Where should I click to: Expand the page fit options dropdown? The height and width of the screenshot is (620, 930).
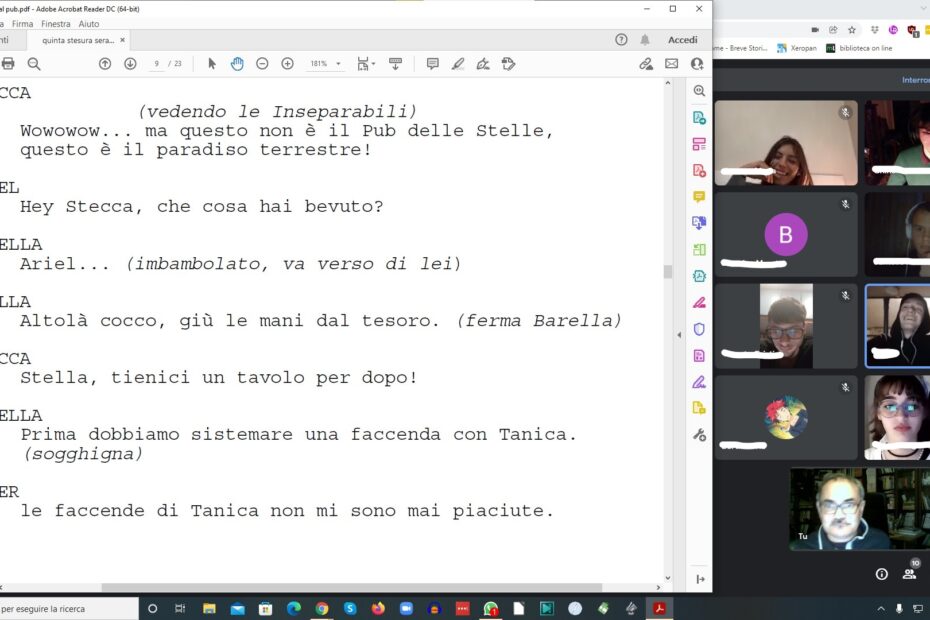[x=366, y=64]
